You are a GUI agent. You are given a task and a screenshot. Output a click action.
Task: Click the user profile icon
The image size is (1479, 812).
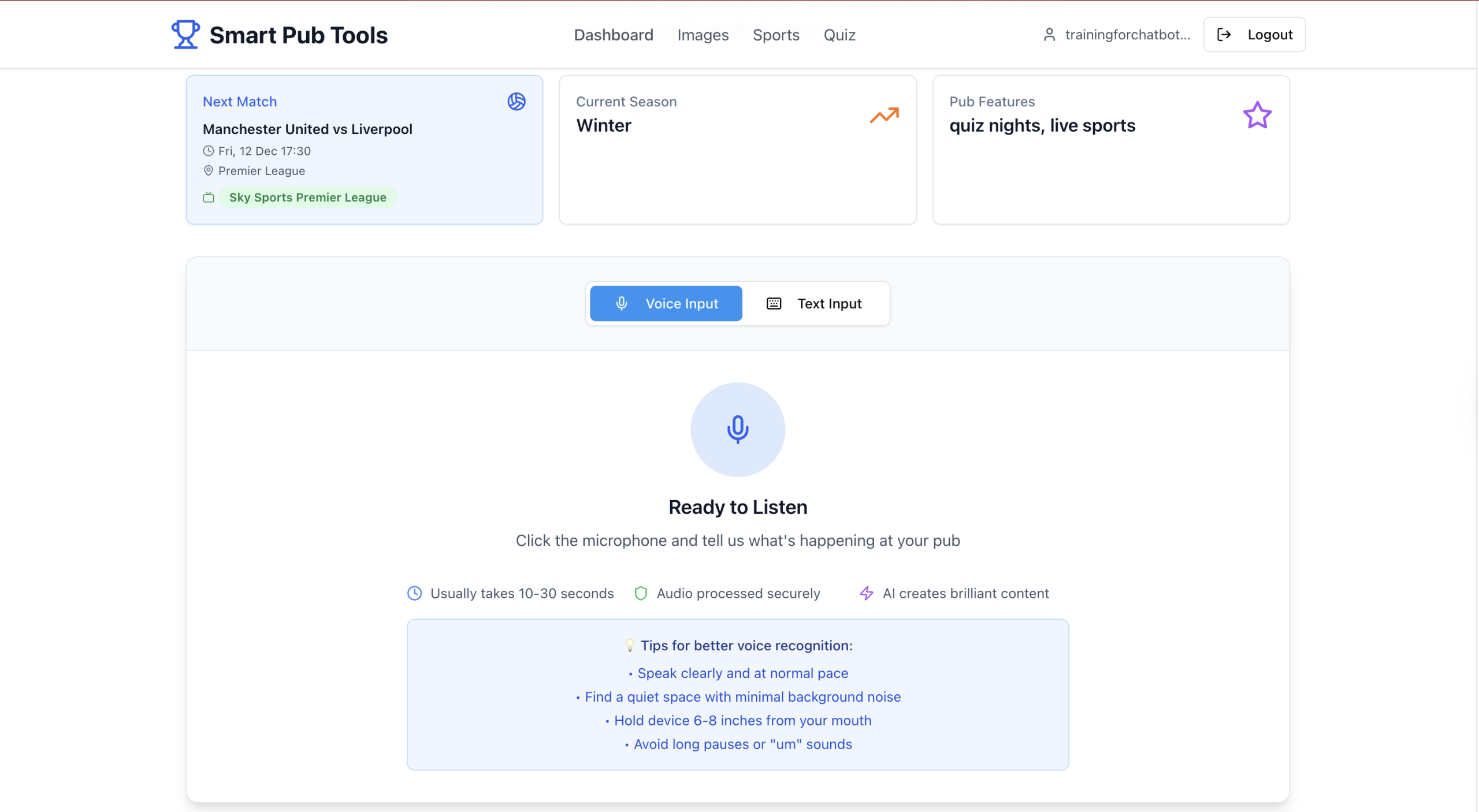[1049, 35]
